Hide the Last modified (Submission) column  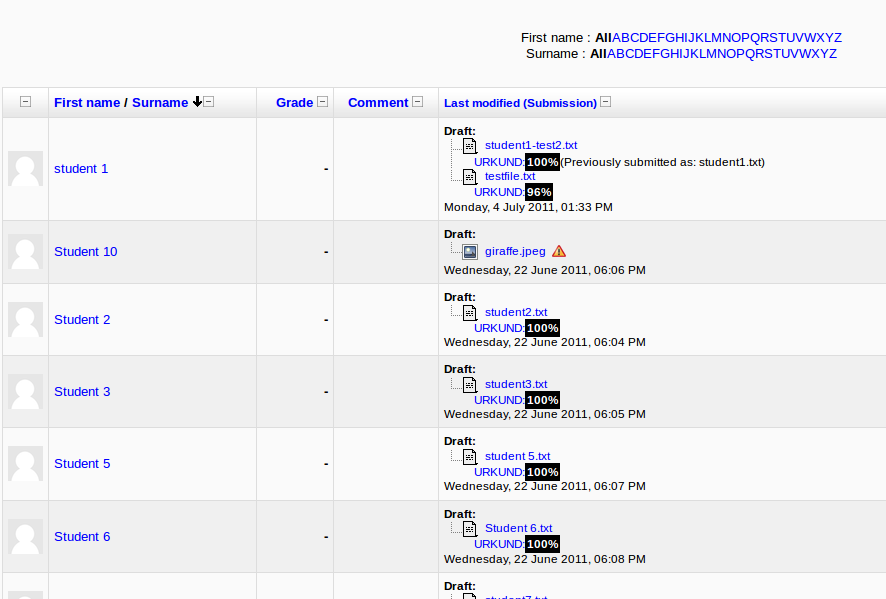point(606,102)
